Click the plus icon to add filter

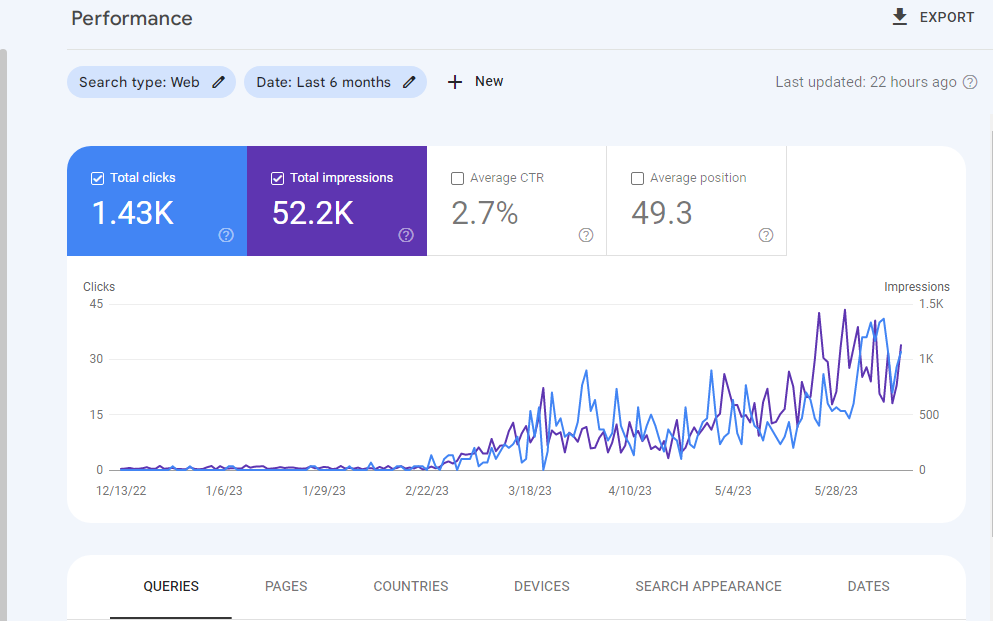(455, 82)
